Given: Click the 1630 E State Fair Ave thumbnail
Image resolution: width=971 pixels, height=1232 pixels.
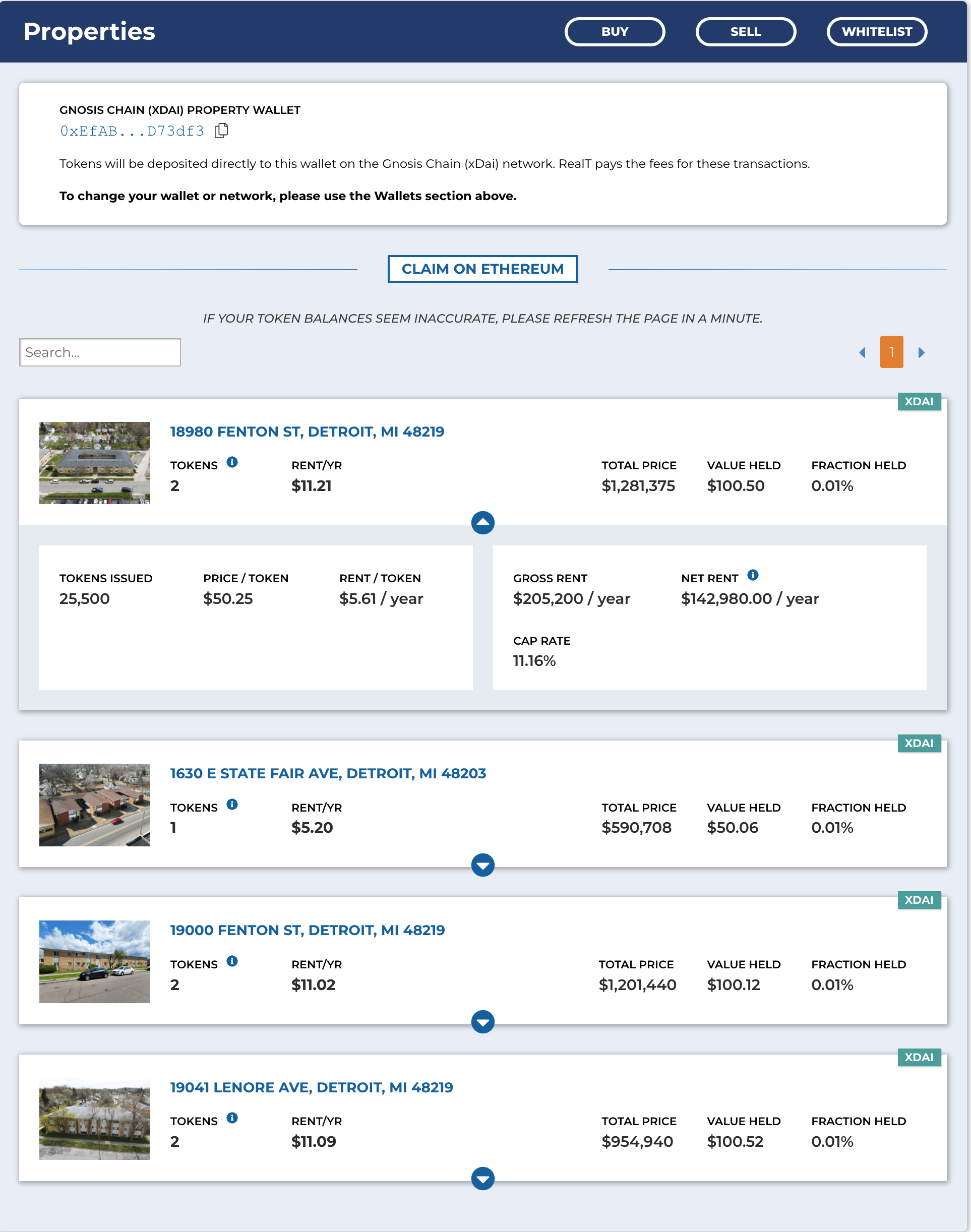Looking at the screenshot, I should [x=94, y=805].
